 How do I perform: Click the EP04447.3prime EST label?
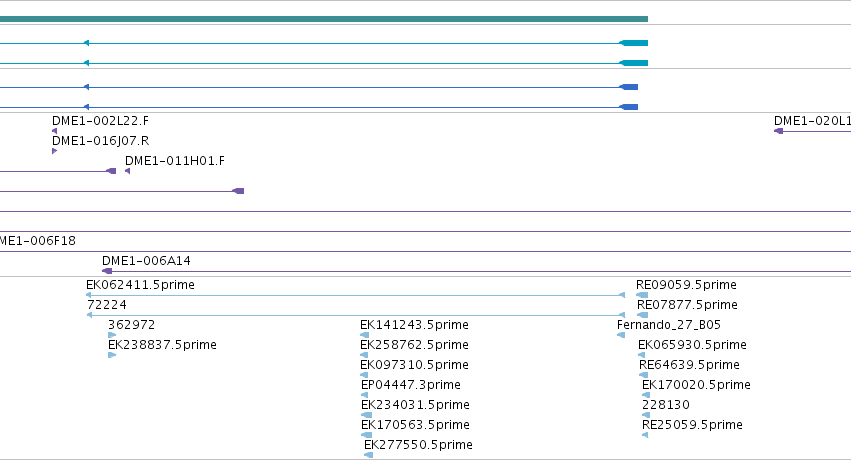410,384
